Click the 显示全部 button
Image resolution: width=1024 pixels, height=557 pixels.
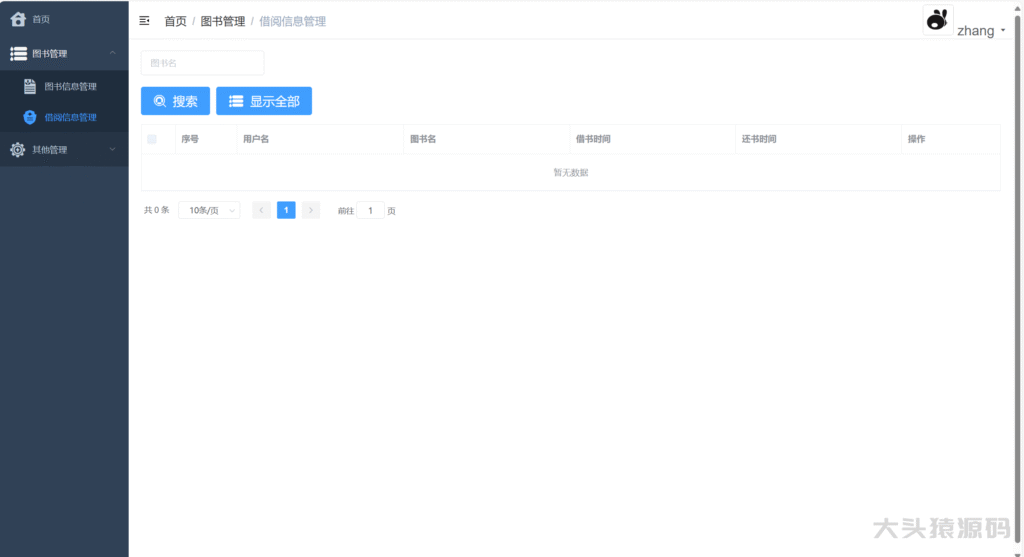(x=264, y=101)
